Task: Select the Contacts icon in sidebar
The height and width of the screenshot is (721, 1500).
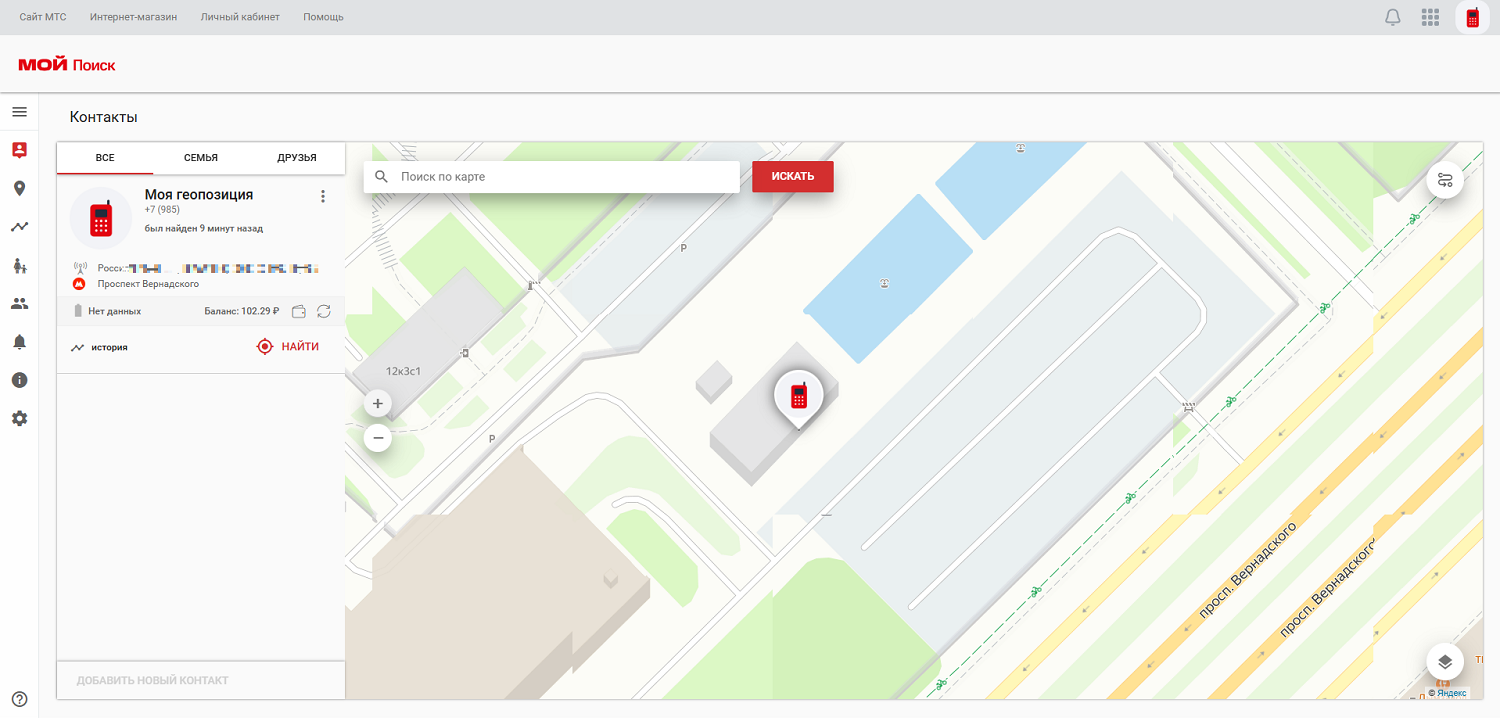Action: point(19,150)
